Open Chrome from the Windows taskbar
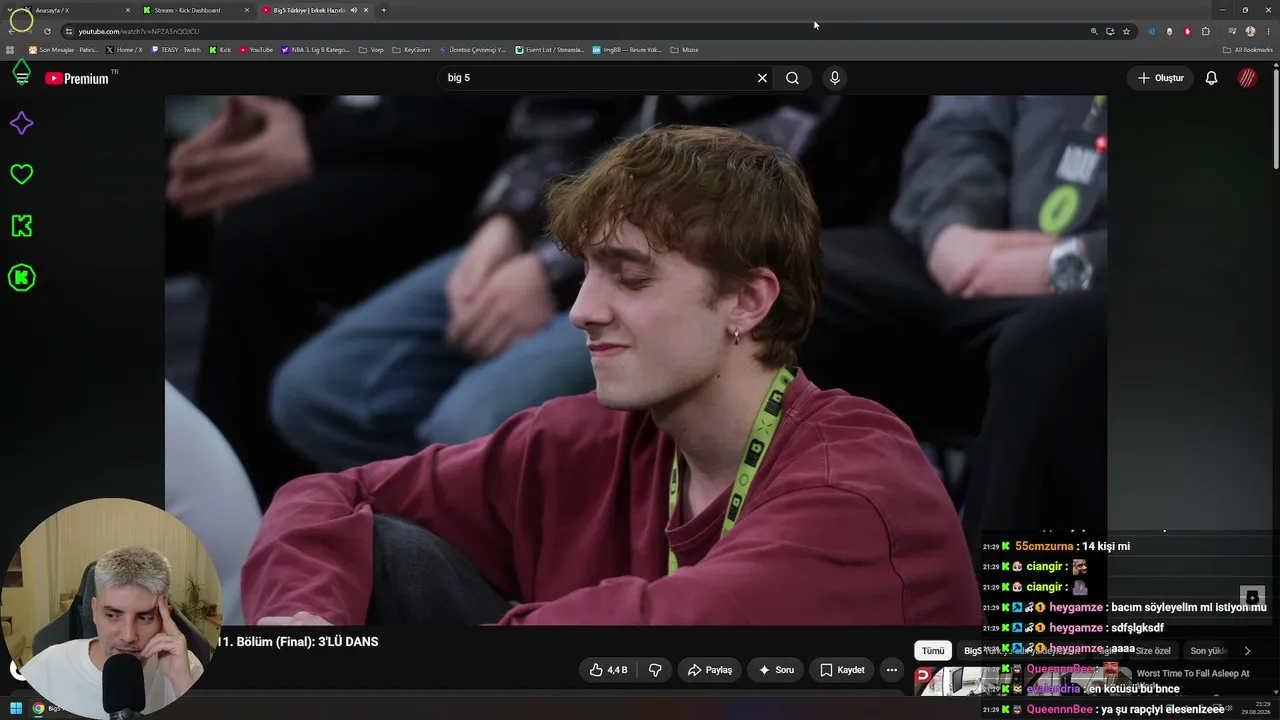Viewport: 1280px width, 720px height. click(38, 709)
